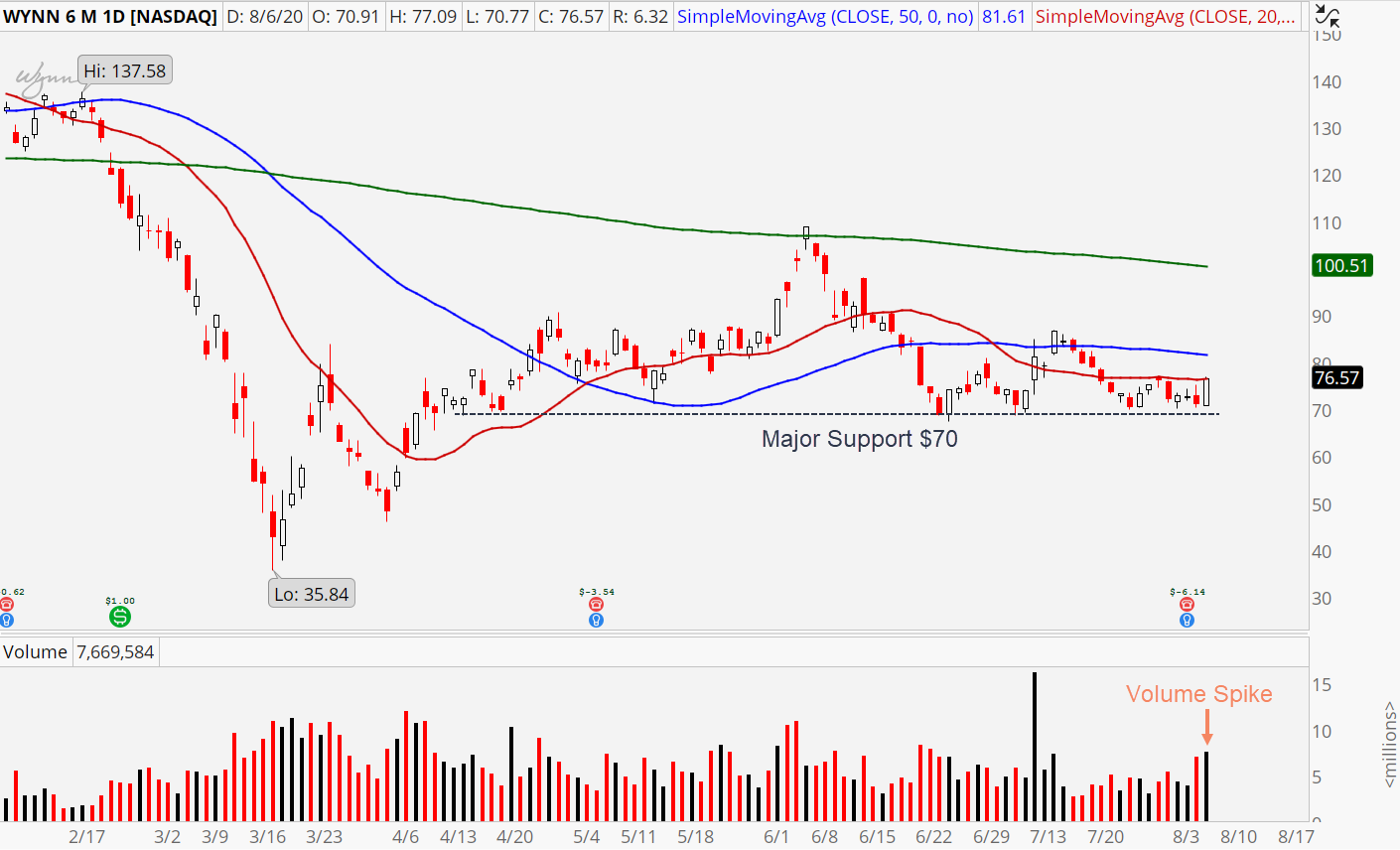Click the C: 76.57 close price readout
The height and width of the screenshot is (850, 1400).
[570, 17]
